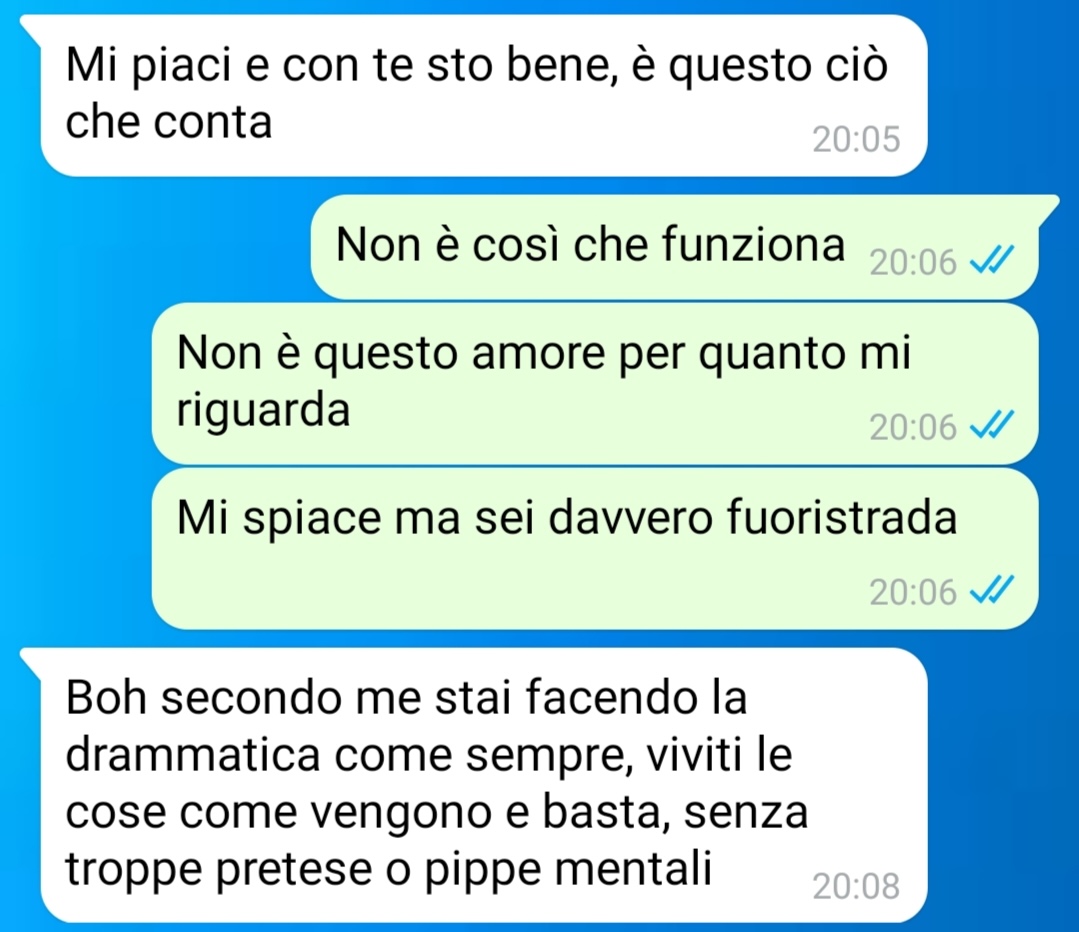The image size is (1079, 932).
Task: Tap the 20:08 timestamp on last message
Action: click(856, 886)
